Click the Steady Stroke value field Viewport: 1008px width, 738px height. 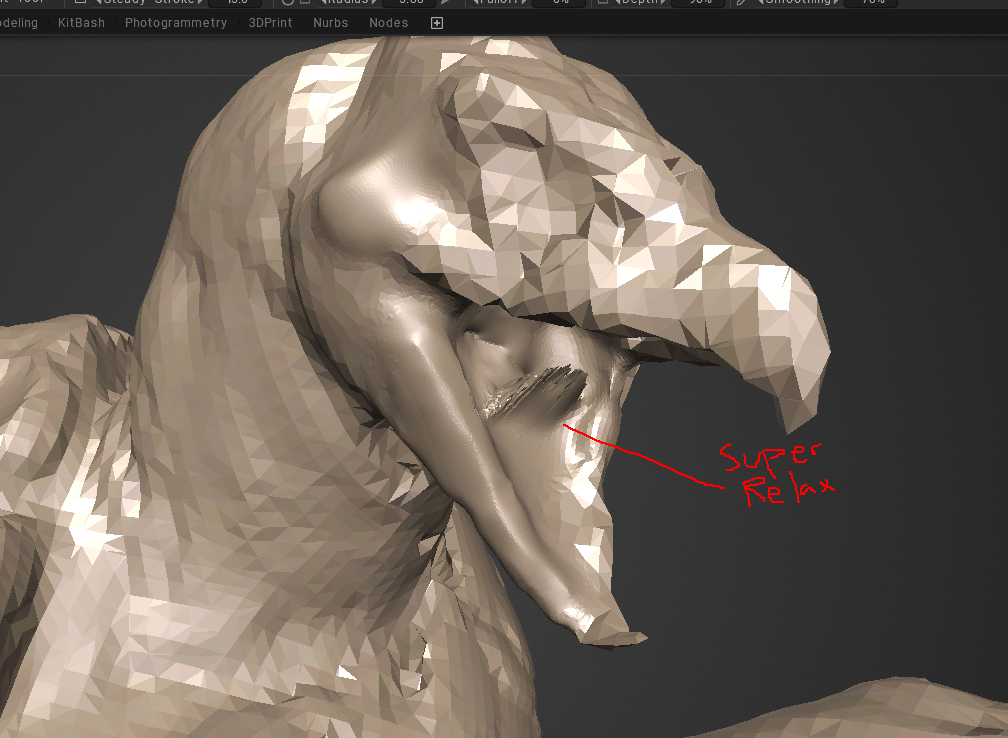coord(235,3)
